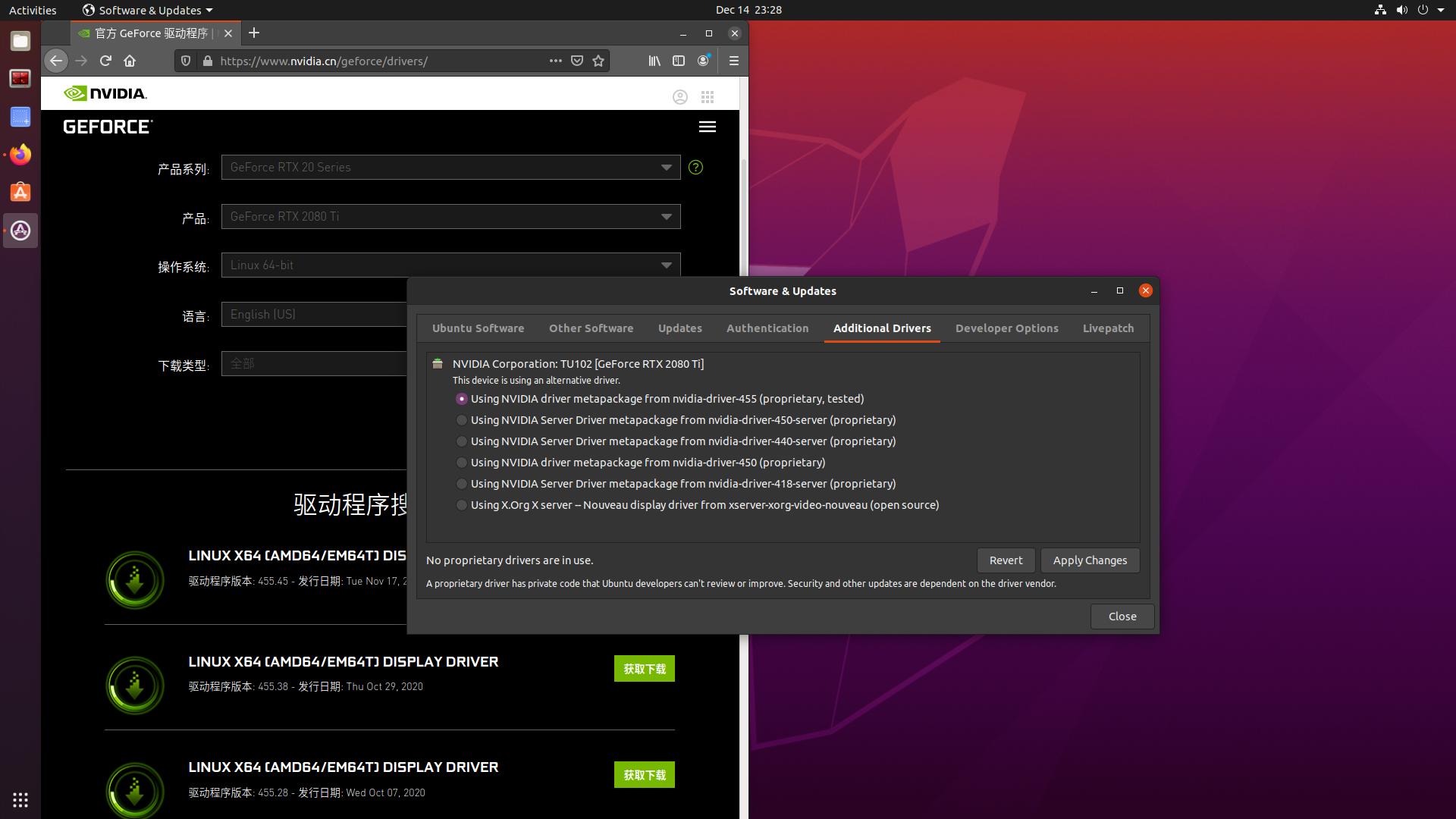Switch to the Developer Options tab
Viewport: 1456px width, 819px height.
1006,328
